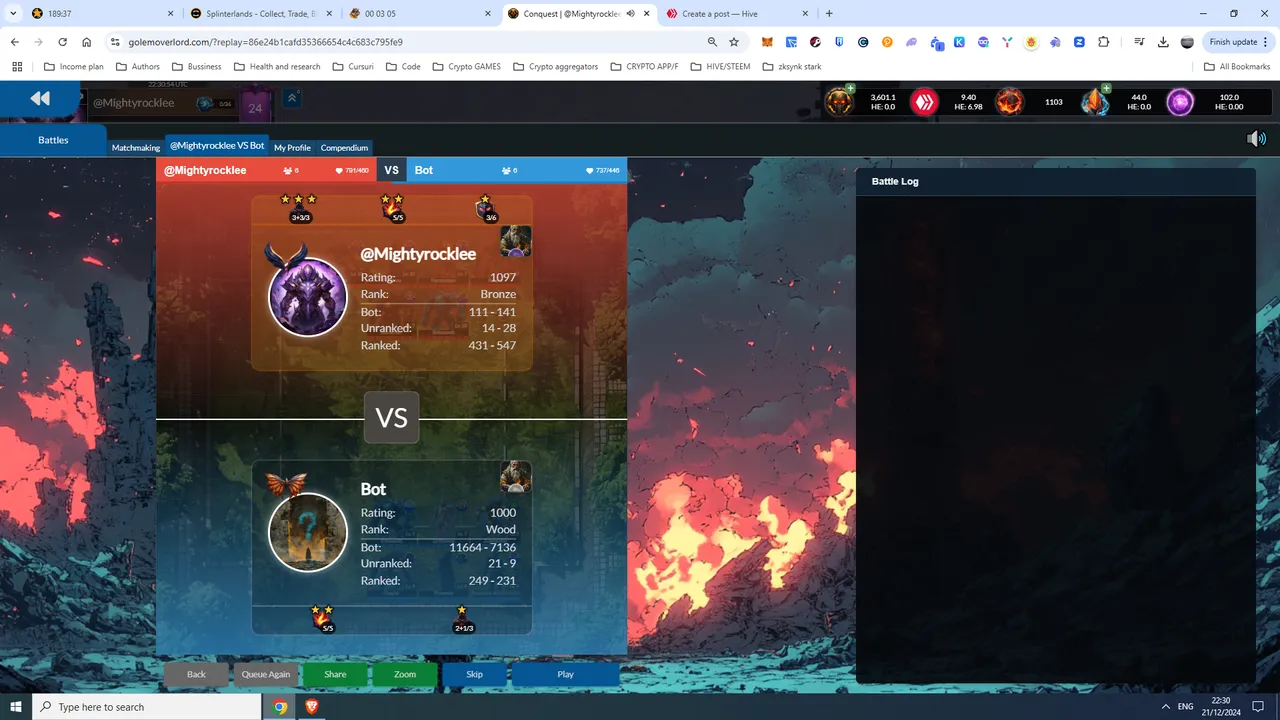1280x720 pixels.
Task: Click the portrait thumbnail in Bot's card corner
Action: pyautogui.click(x=516, y=477)
